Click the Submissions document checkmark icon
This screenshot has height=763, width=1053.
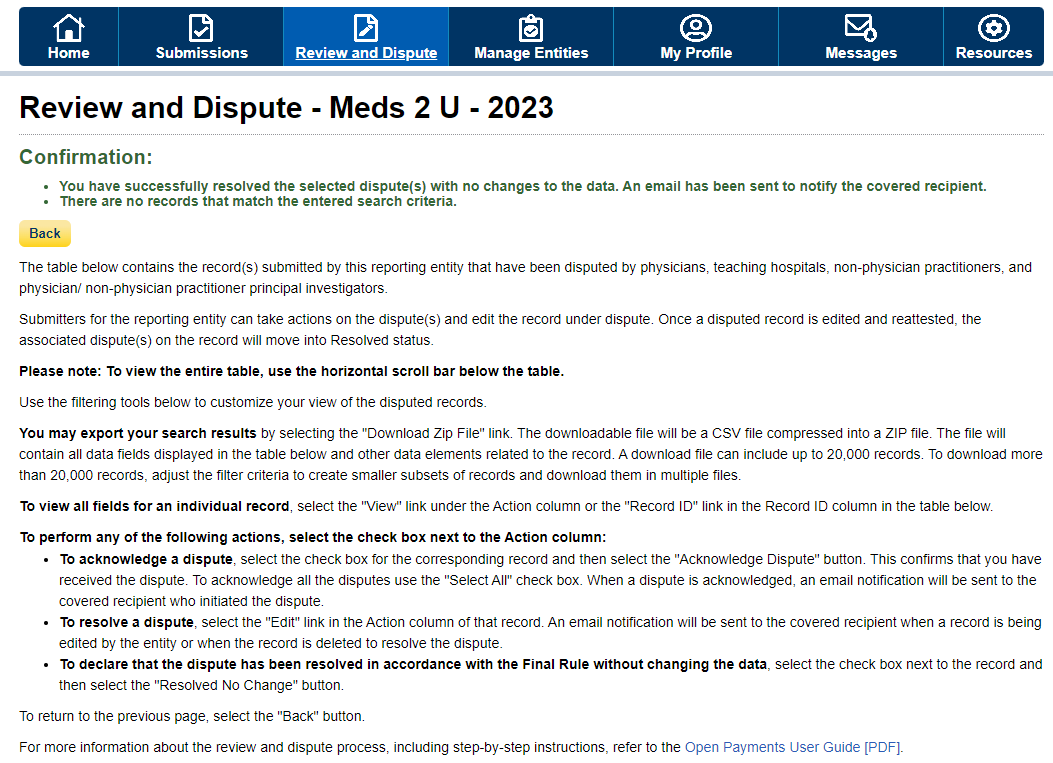coord(201,28)
